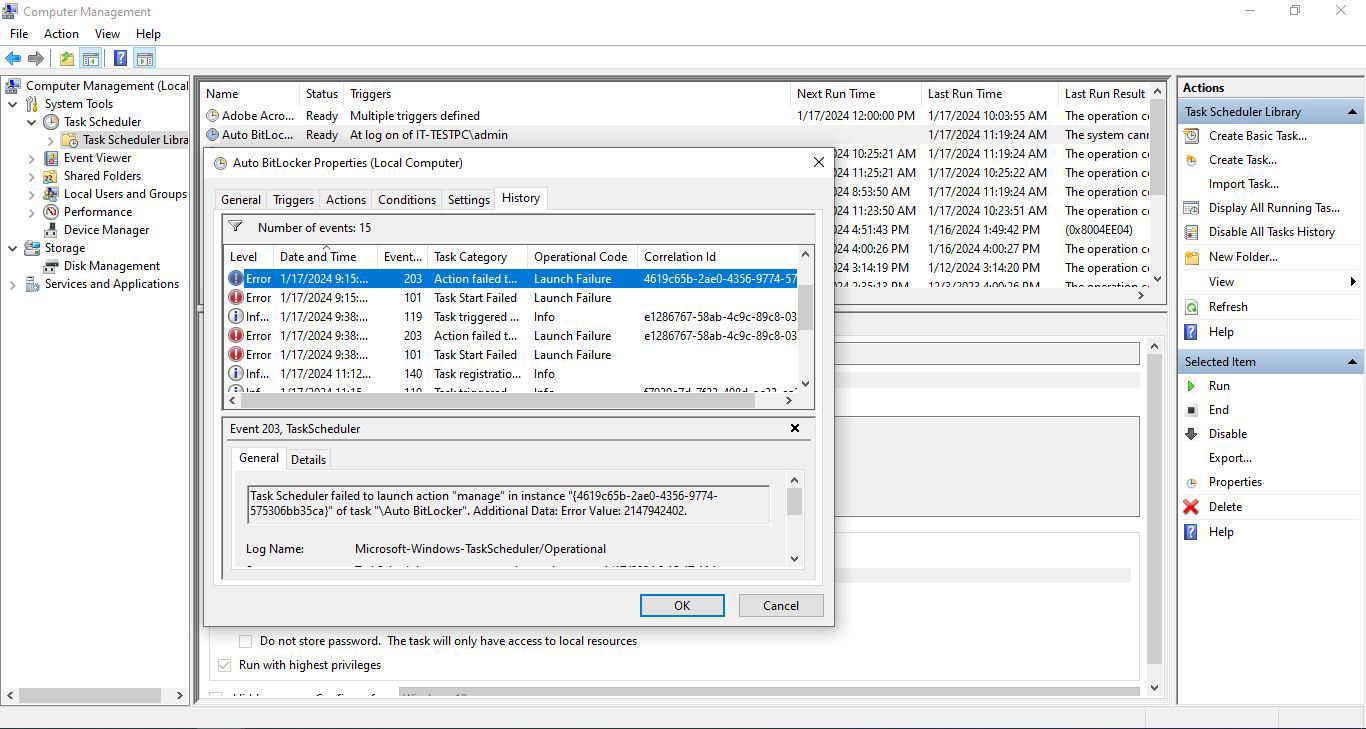
Task: Click the Up one level folder icon
Action: [66, 59]
